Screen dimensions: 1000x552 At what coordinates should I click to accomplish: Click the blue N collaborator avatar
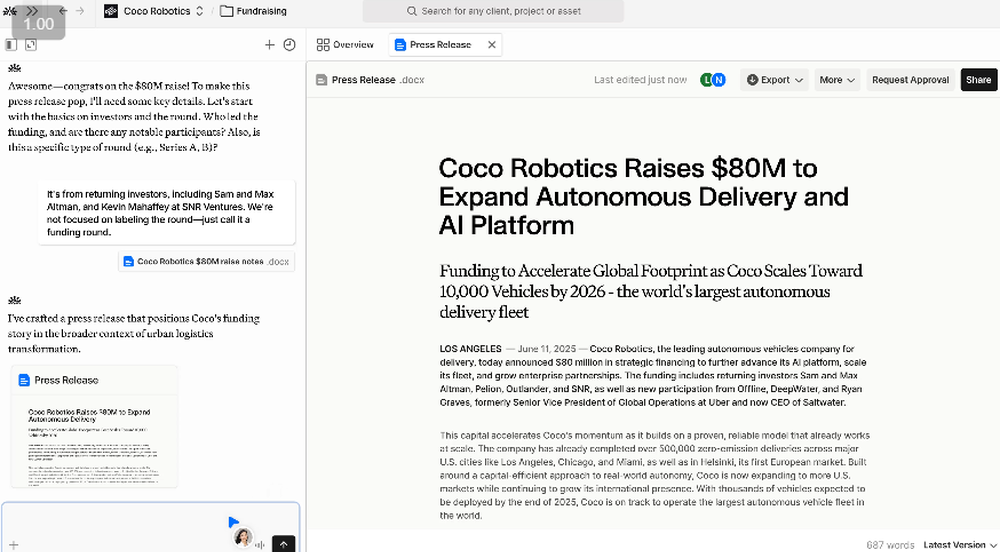point(719,80)
